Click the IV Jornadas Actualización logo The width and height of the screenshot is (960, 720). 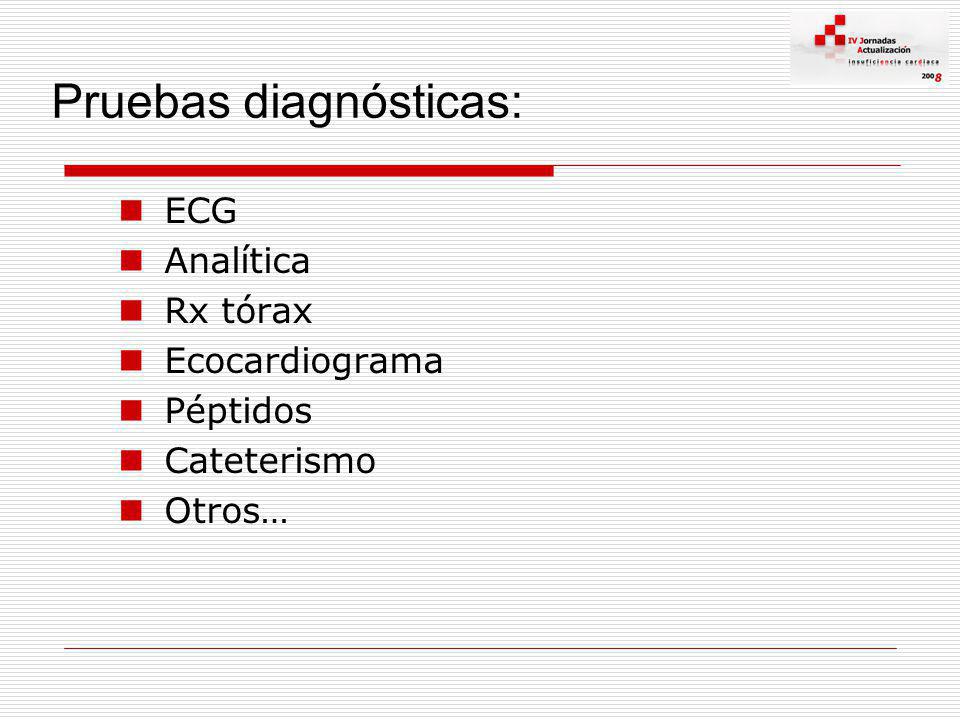(x=869, y=48)
